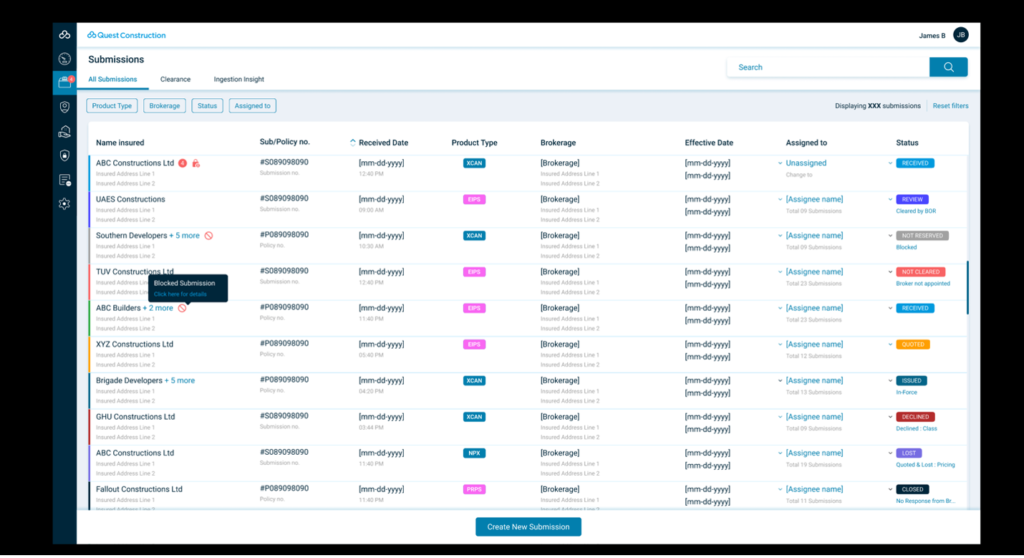Click inside the Search input field
Viewport: 1024px width, 558px height.
tap(828, 67)
